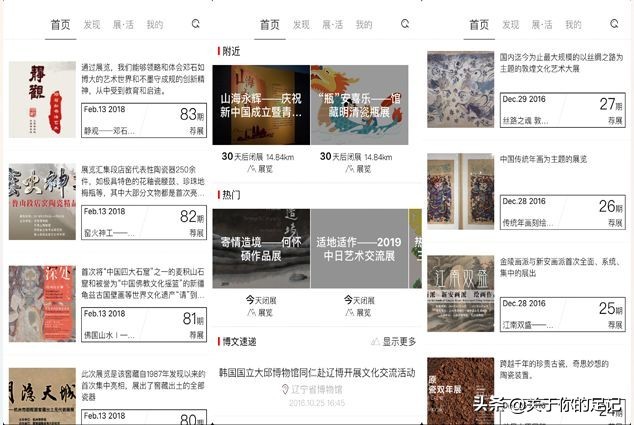Click the 展览 icon under 寄情造境 card
The height and width of the screenshot is (425, 634).
[252, 312]
